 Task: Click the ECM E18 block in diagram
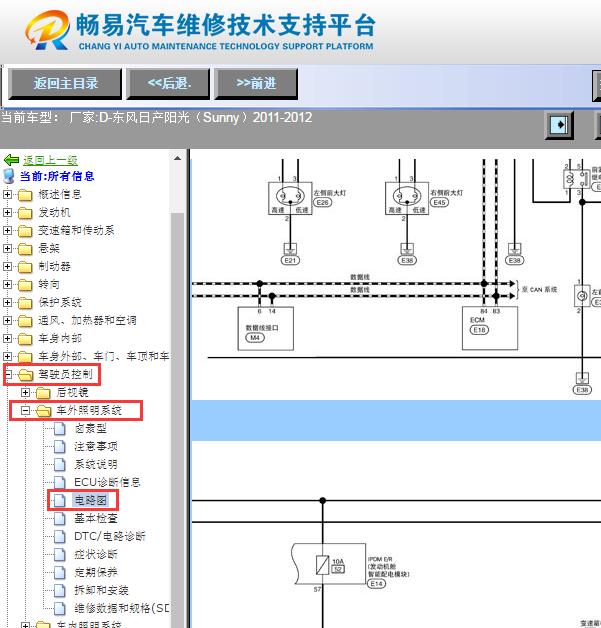click(x=490, y=328)
